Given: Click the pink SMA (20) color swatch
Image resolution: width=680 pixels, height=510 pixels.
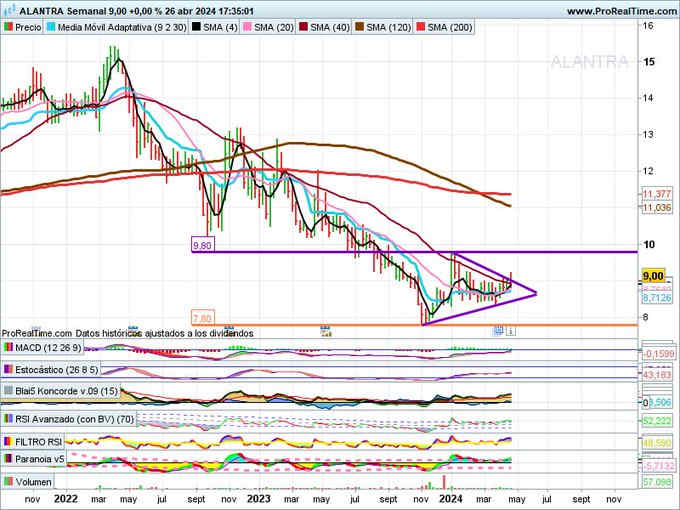Looking at the screenshot, I should click(247, 27).
